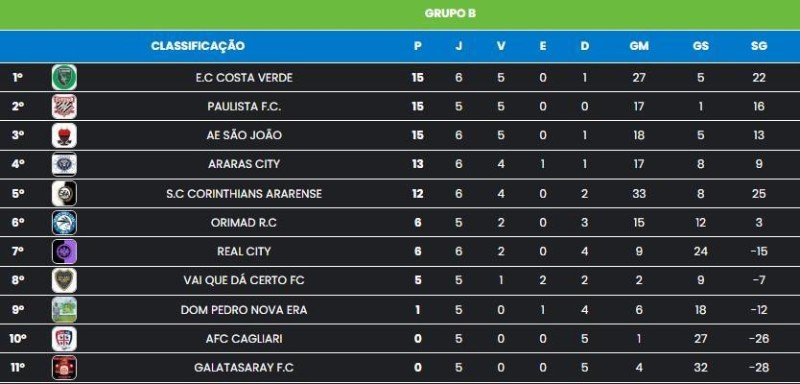Select the Galatasaray F.C team name
Screen dimensions: 800x384
pos(244,368)
